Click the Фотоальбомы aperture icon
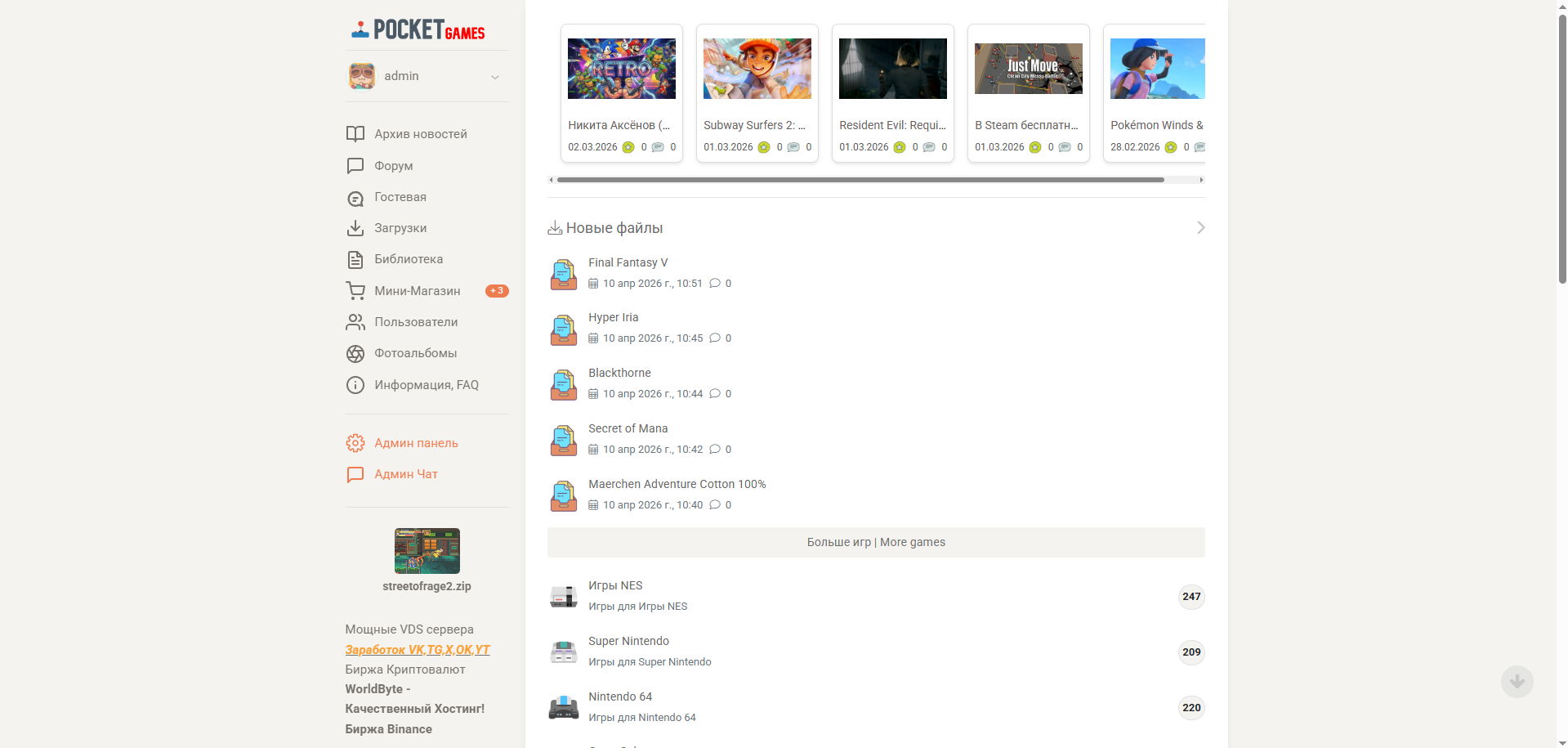The width and height of the screenshot is (1568, 748). point(355,353)
